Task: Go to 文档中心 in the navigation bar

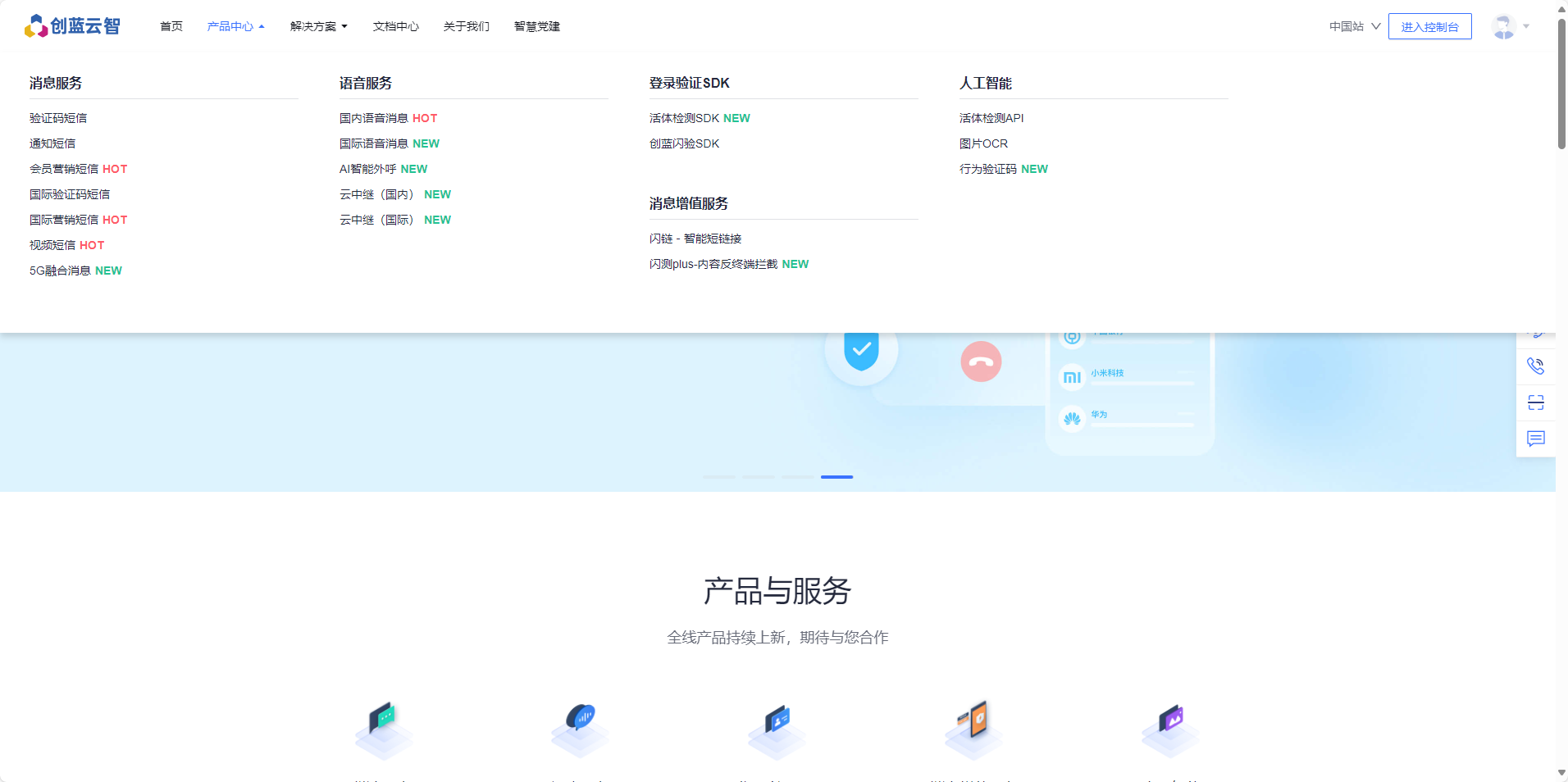Action: (x=395, y=26)
